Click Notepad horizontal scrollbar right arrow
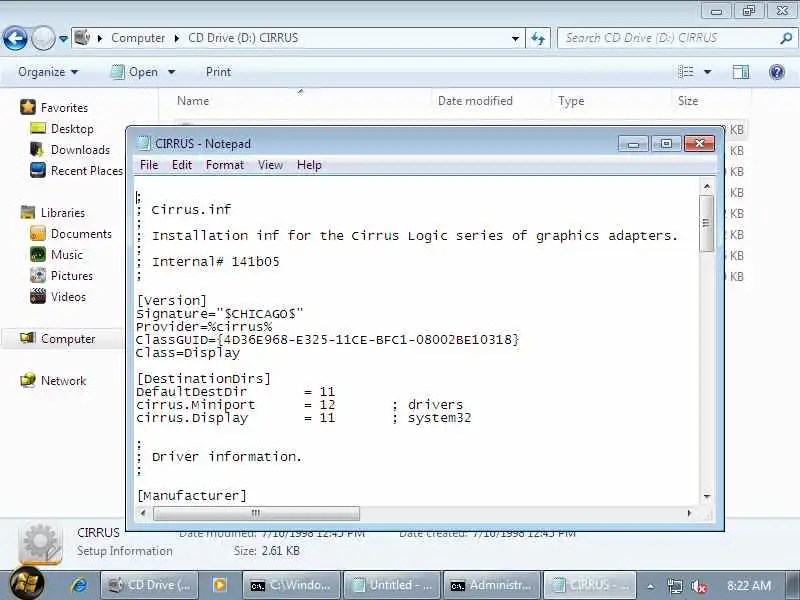The image size is (800, 600). click(689, 513)
